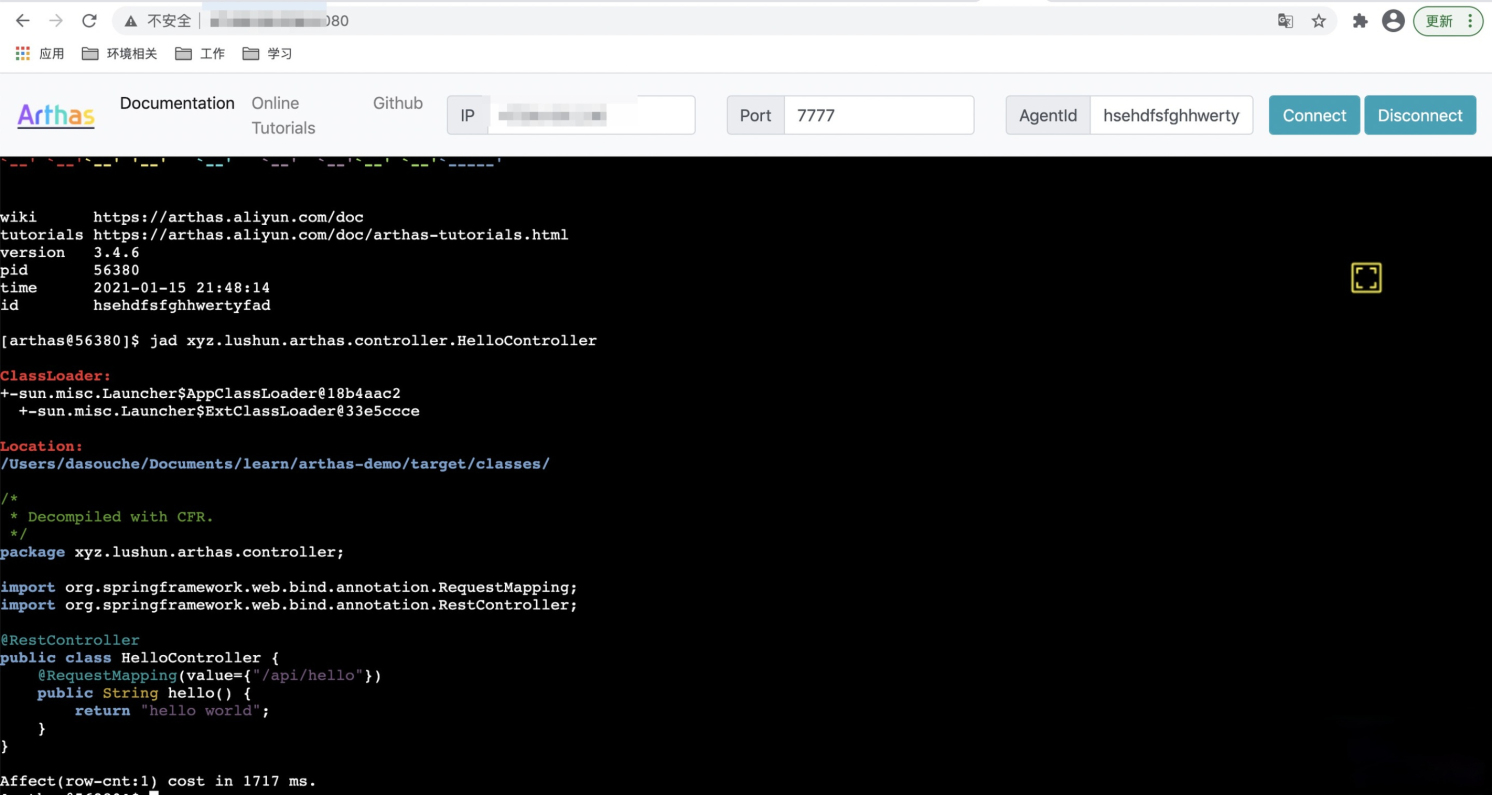
Task: Click the 更新 update button
Action: coord(1440,21)
